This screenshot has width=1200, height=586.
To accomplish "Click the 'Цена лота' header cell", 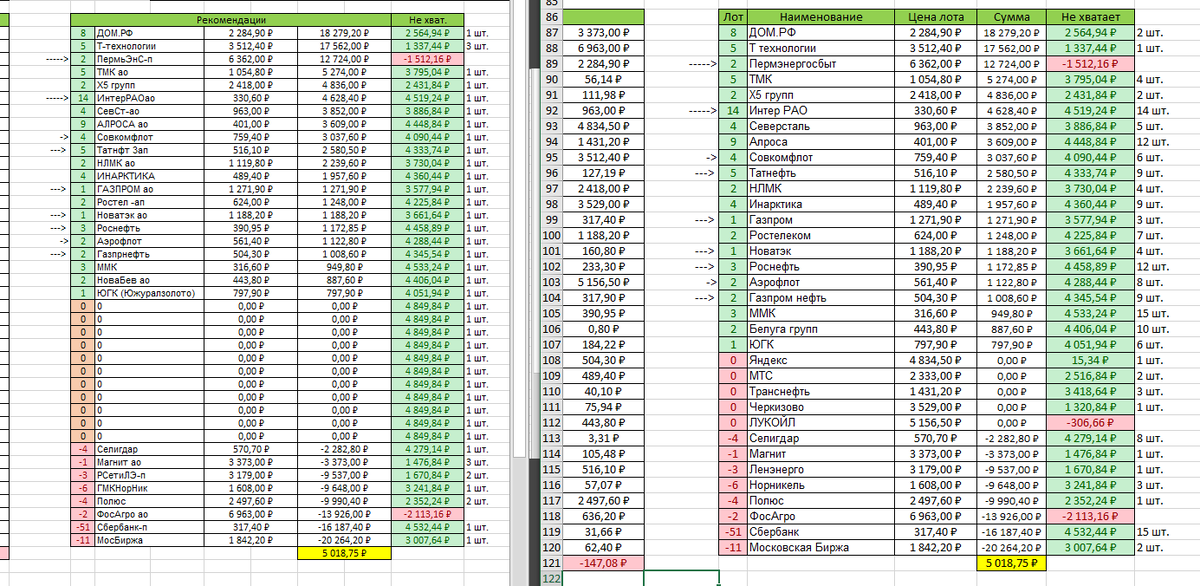I will 936,18.
